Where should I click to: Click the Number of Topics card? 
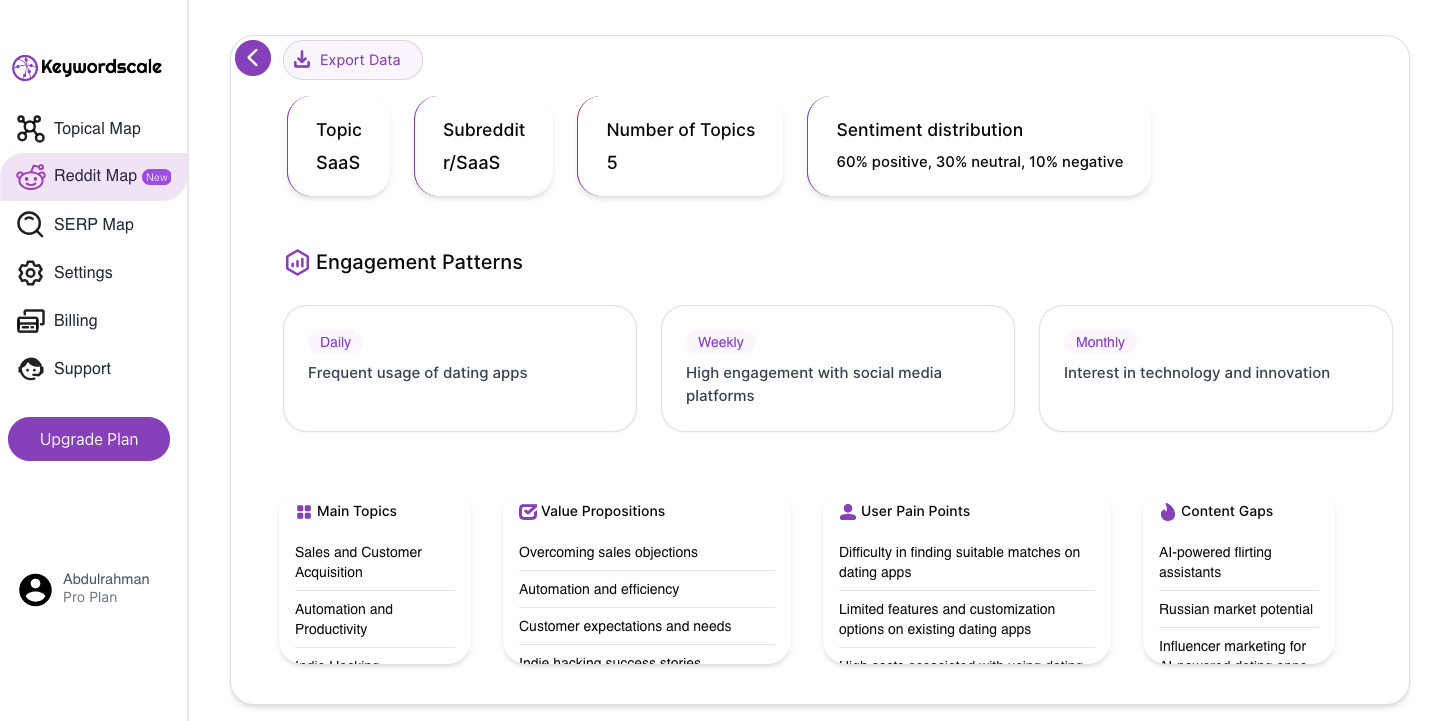coord(680,146)
